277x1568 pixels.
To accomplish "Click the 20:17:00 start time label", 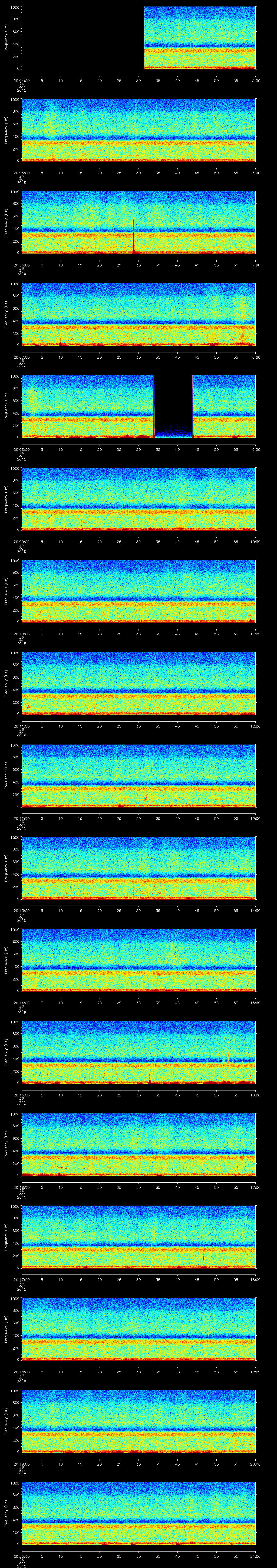I will tap(21, 1279).
